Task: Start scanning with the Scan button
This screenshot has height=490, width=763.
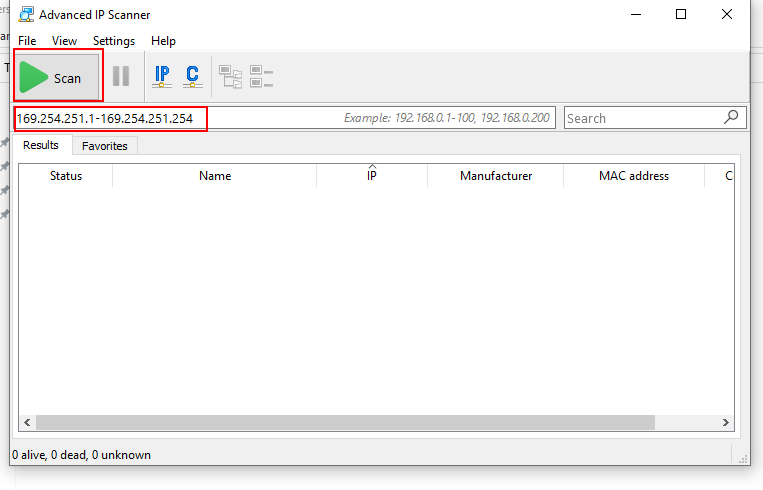Action: click(x=58, y=76)
